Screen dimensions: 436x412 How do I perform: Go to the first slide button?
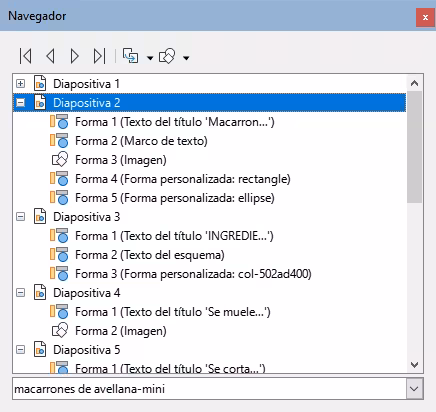coord(26,56)
